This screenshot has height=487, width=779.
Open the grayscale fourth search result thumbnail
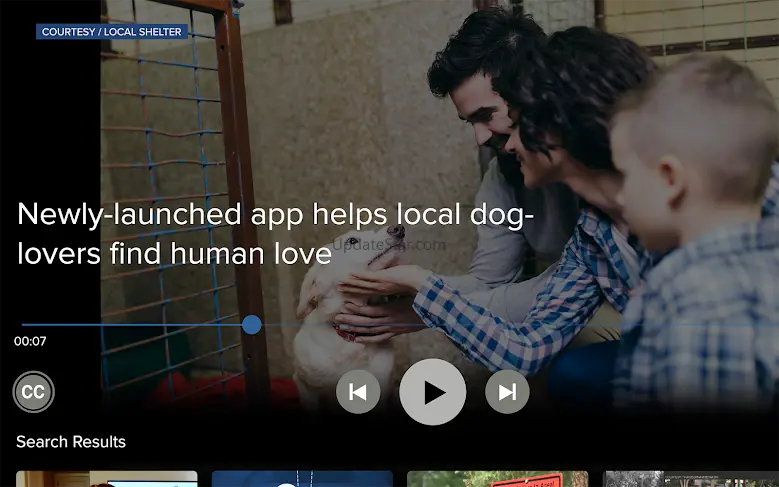coord(691,479)
